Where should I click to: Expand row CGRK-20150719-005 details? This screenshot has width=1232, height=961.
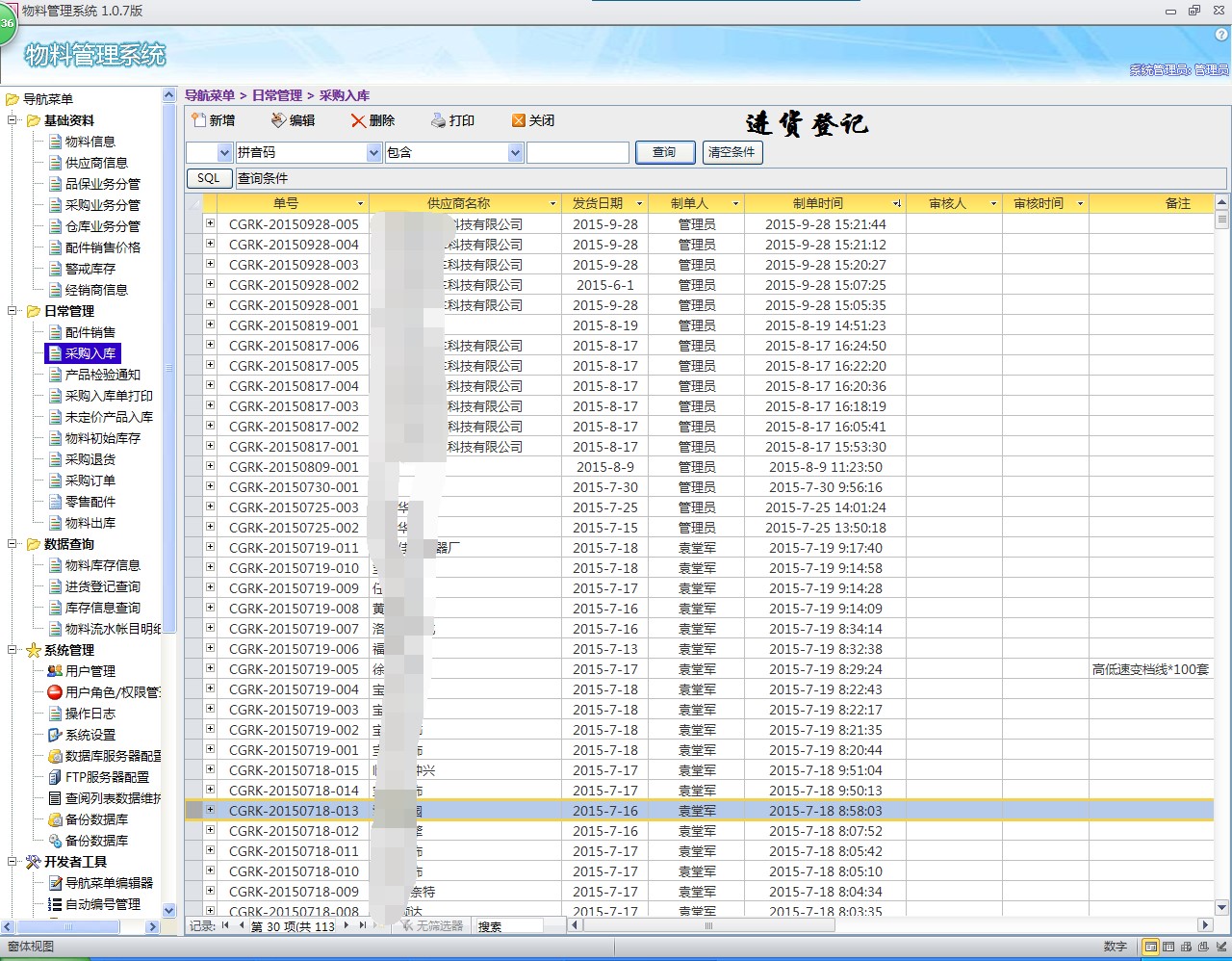coord(210,668)
